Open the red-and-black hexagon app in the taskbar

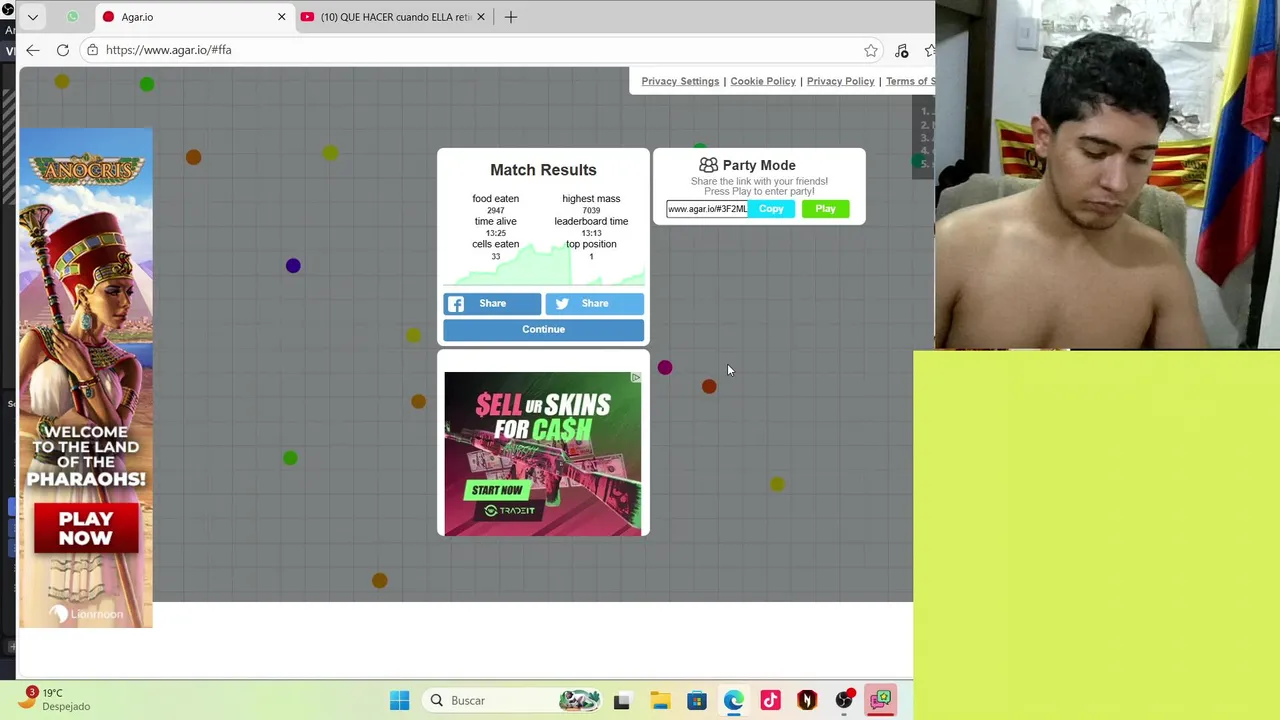click(x=807, y=701)
